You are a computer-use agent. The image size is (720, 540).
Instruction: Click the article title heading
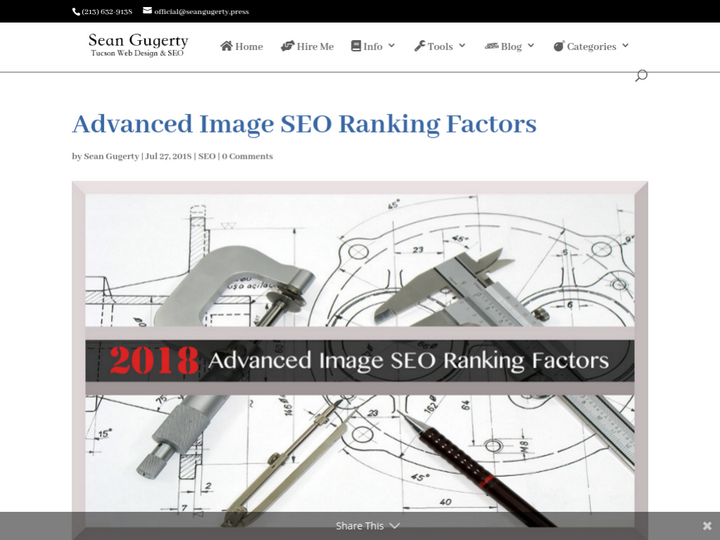304,124
